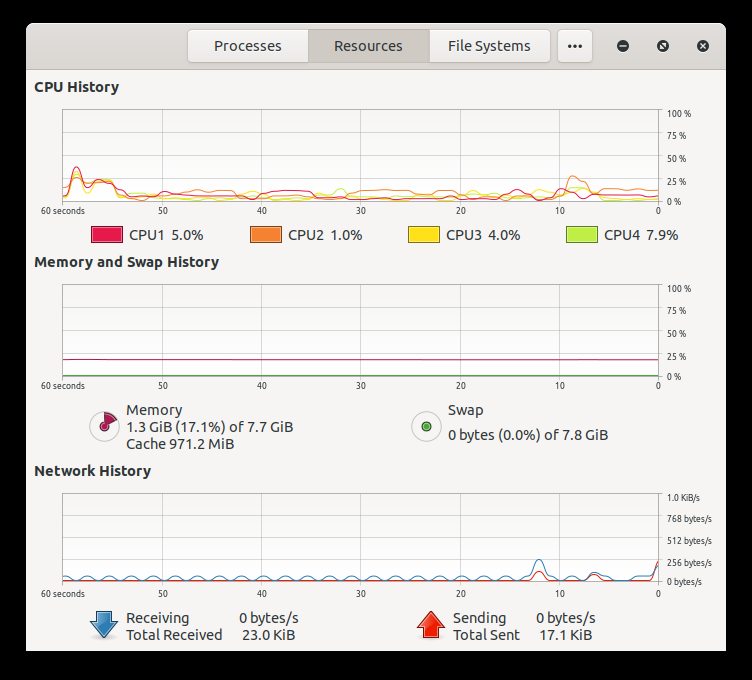Click the Network History heading

92,471
